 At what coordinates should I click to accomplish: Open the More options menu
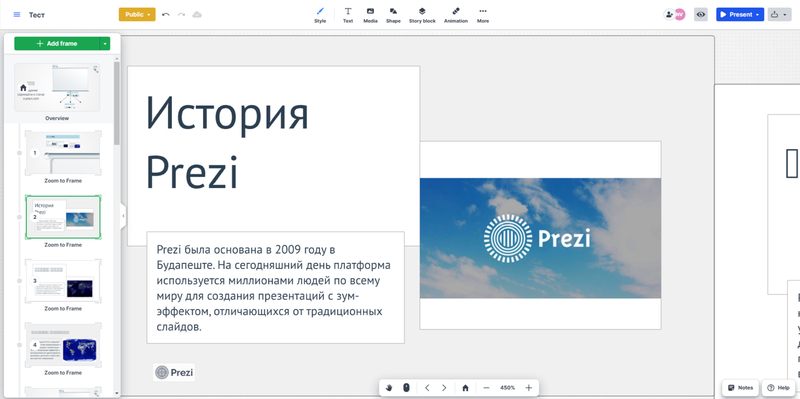pyautogui.click(x=483, y=15)
